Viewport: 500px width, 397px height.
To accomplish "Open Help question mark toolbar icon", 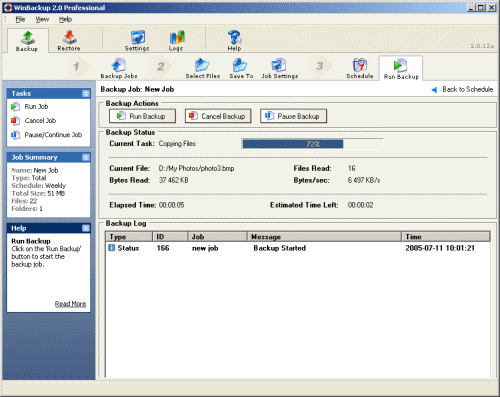I will coord(235,41).
